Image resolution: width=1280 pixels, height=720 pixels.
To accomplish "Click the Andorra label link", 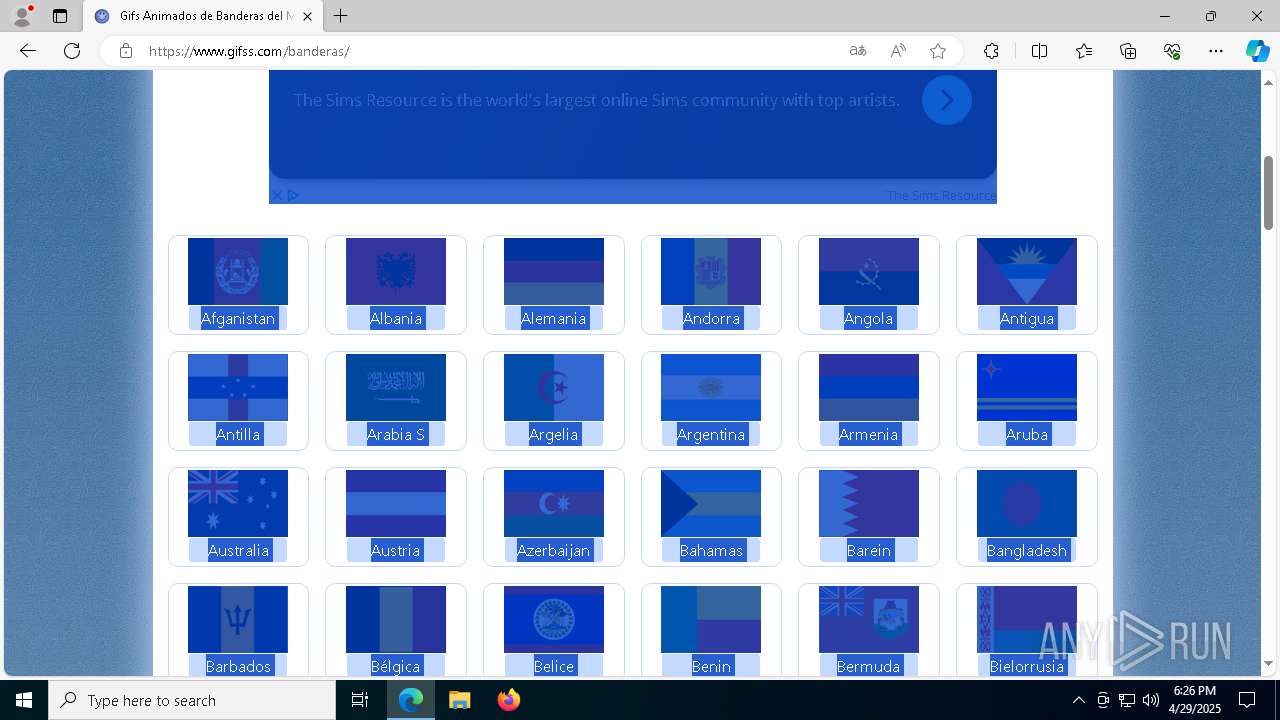I will pos(711,318).
